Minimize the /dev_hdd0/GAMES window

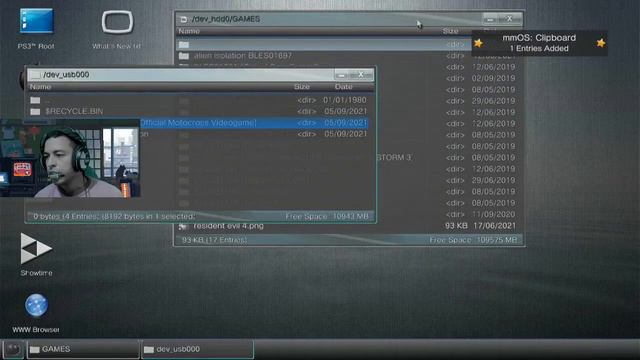click(490, 19)
